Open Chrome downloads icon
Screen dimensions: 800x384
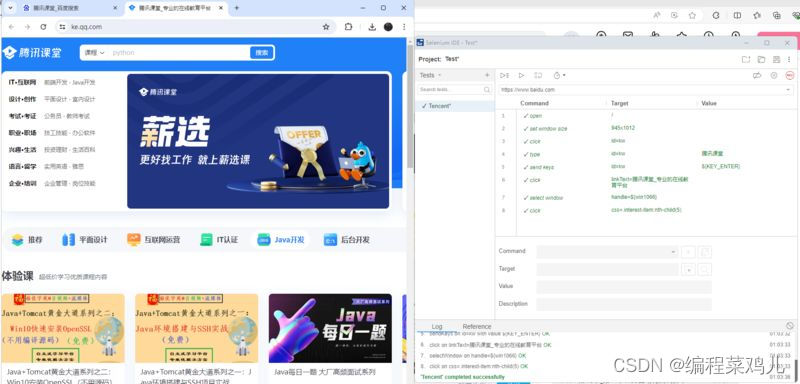372,27
